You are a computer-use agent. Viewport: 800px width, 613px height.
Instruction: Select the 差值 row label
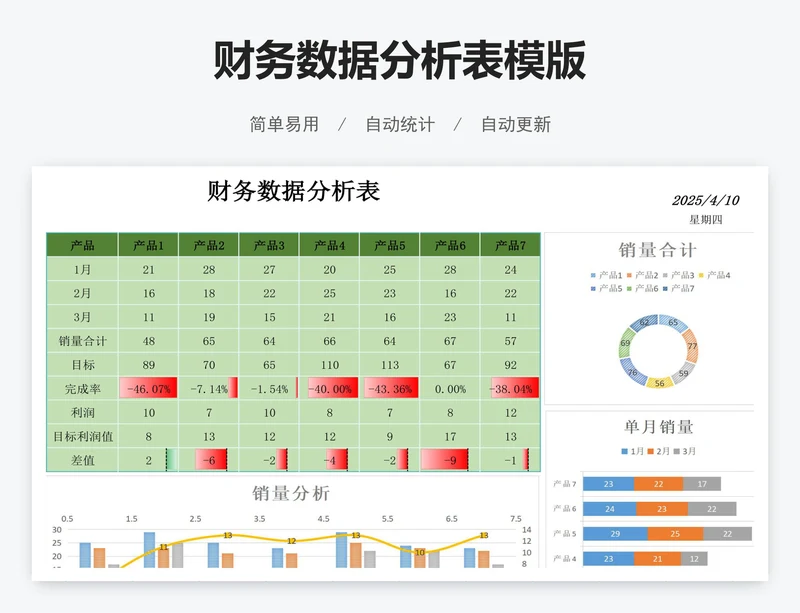click(x=82, y=460)
